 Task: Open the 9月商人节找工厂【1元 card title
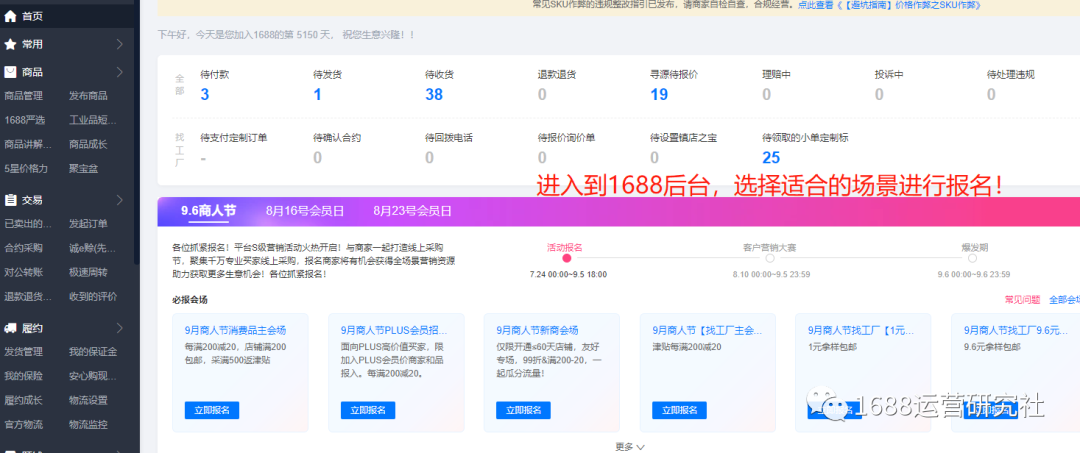(862, 330)
